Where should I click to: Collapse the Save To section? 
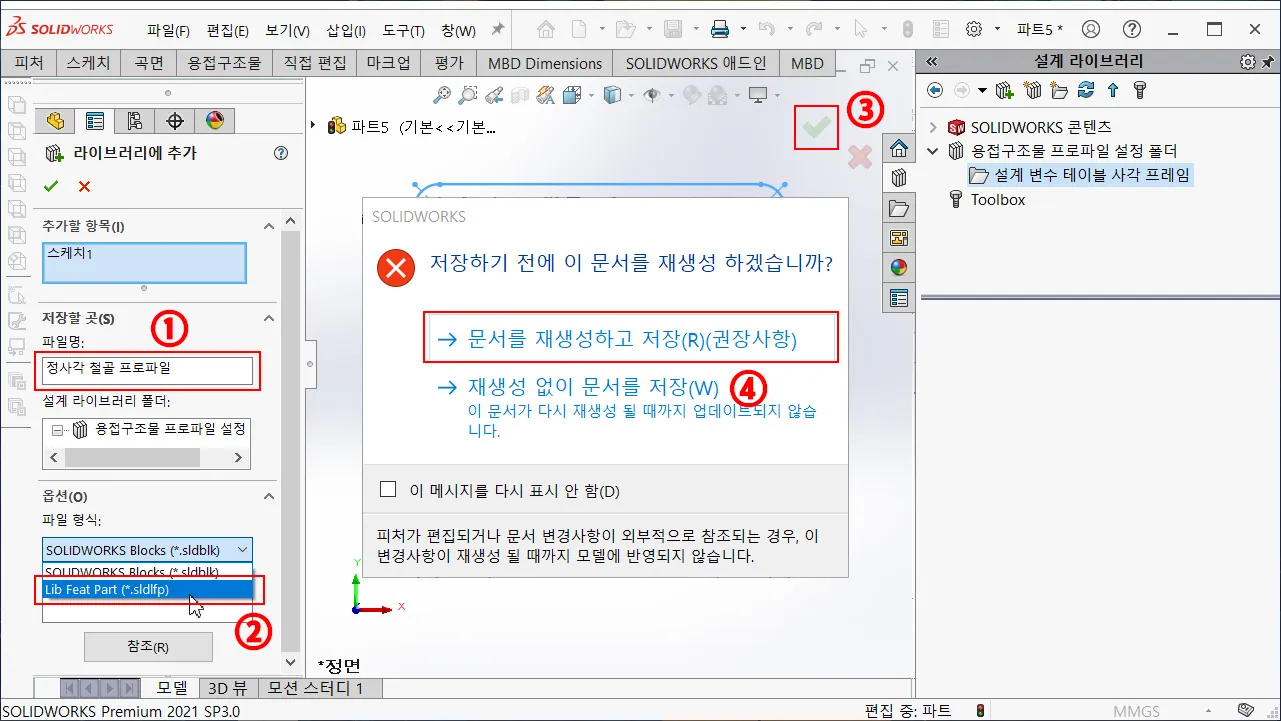[268, 318]
